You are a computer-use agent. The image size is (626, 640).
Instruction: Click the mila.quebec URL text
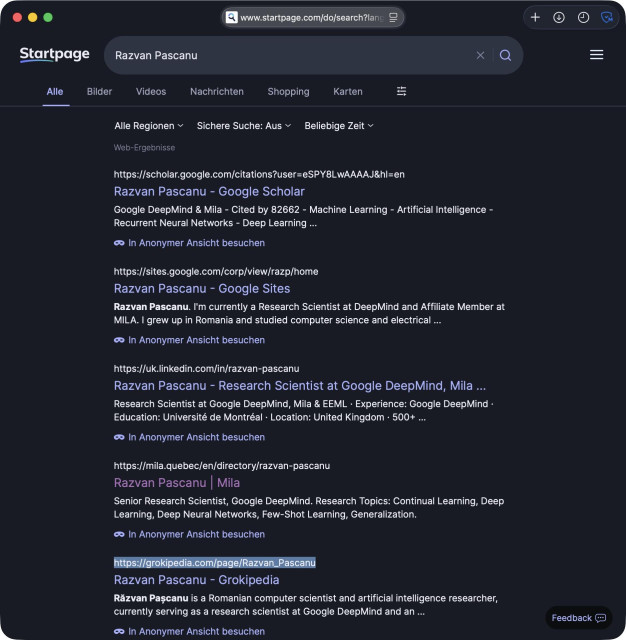point(222,466)
